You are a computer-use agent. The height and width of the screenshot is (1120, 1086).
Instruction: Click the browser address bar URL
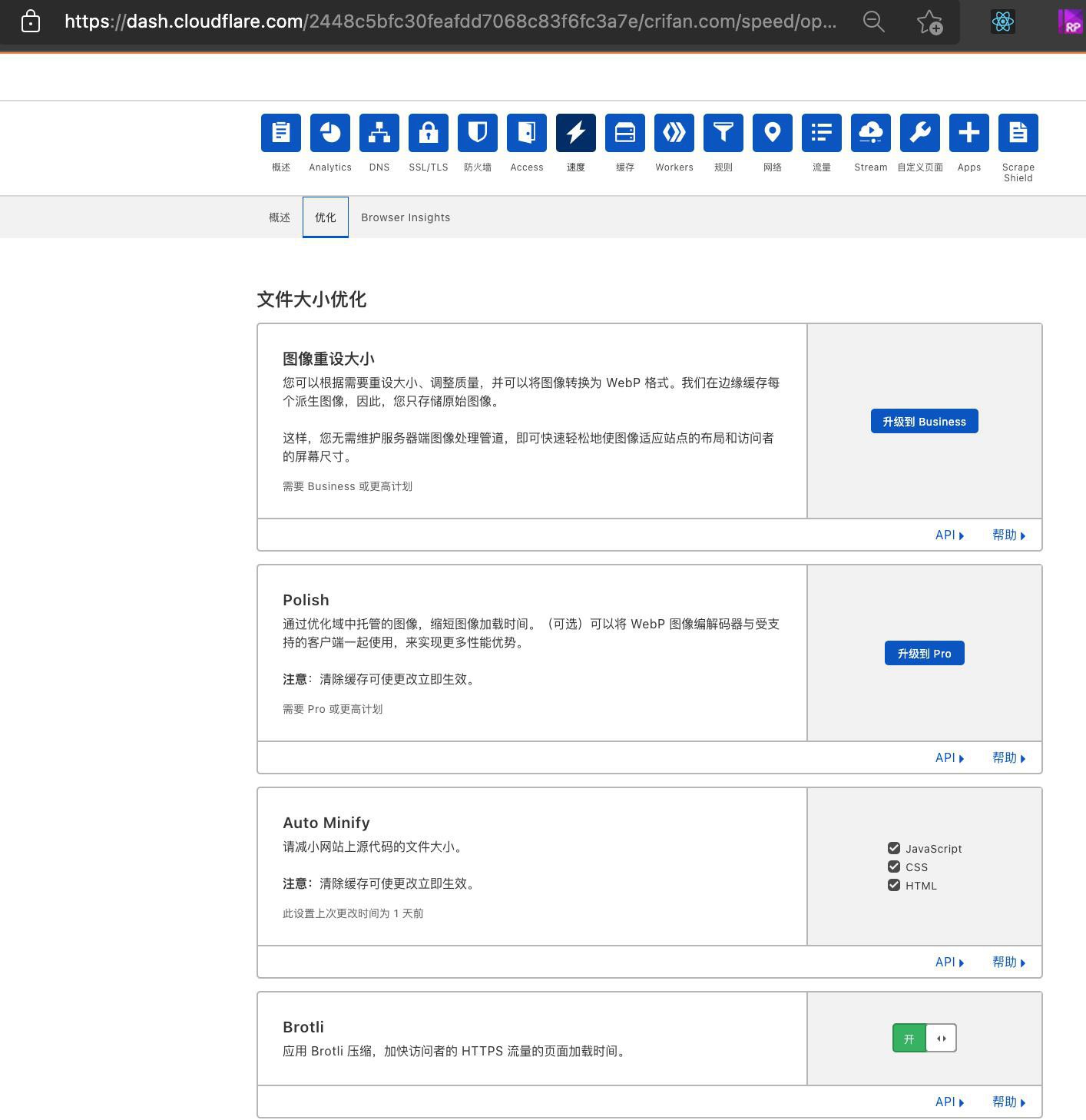pos(450,22)
